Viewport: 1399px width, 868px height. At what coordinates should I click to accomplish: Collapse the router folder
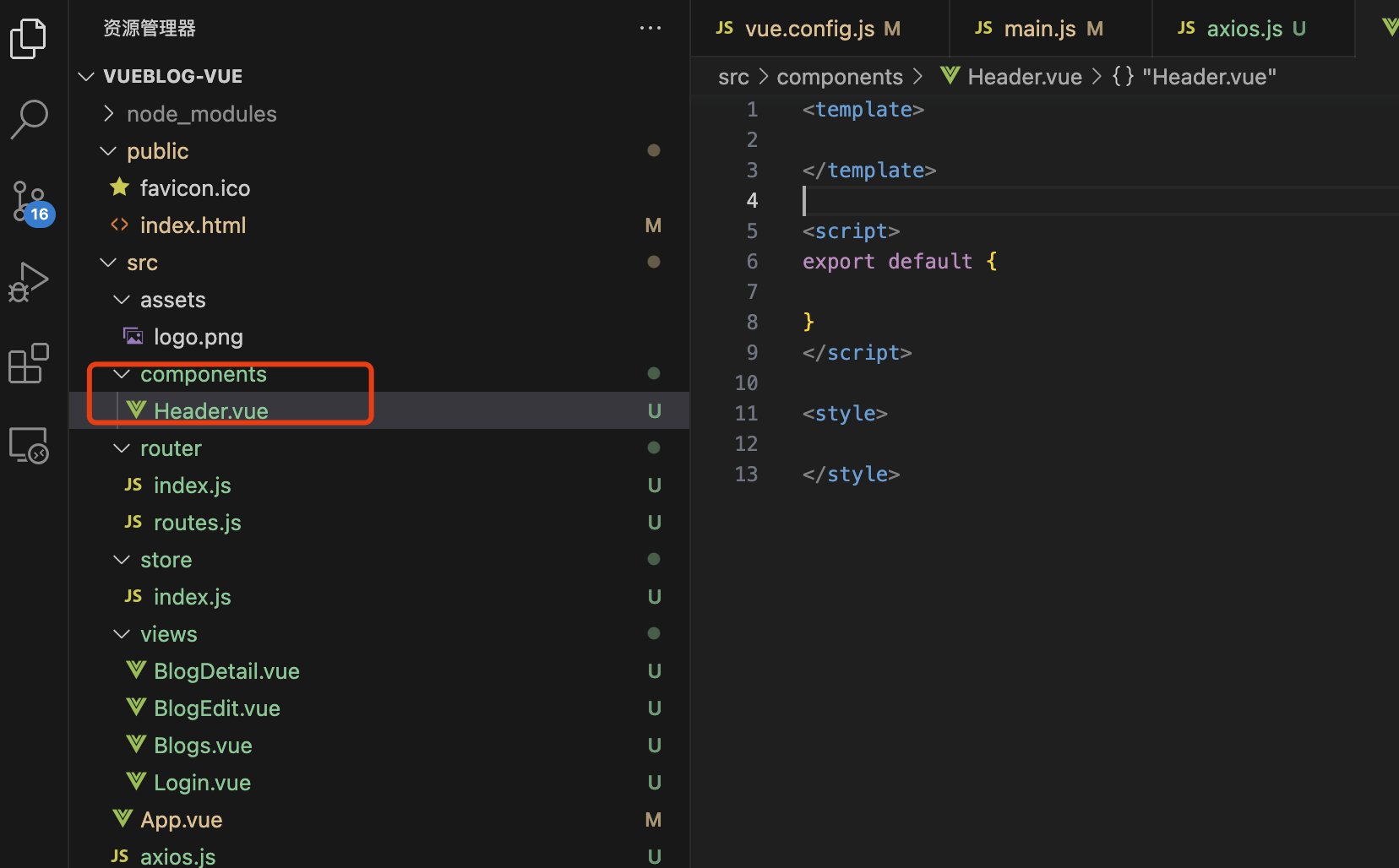[x=171, y=448]
